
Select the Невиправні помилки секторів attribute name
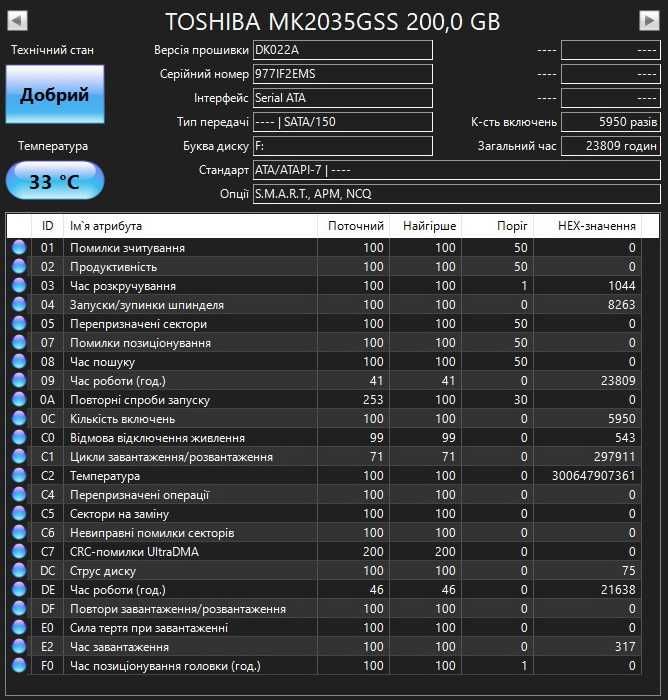pos(152,533)
